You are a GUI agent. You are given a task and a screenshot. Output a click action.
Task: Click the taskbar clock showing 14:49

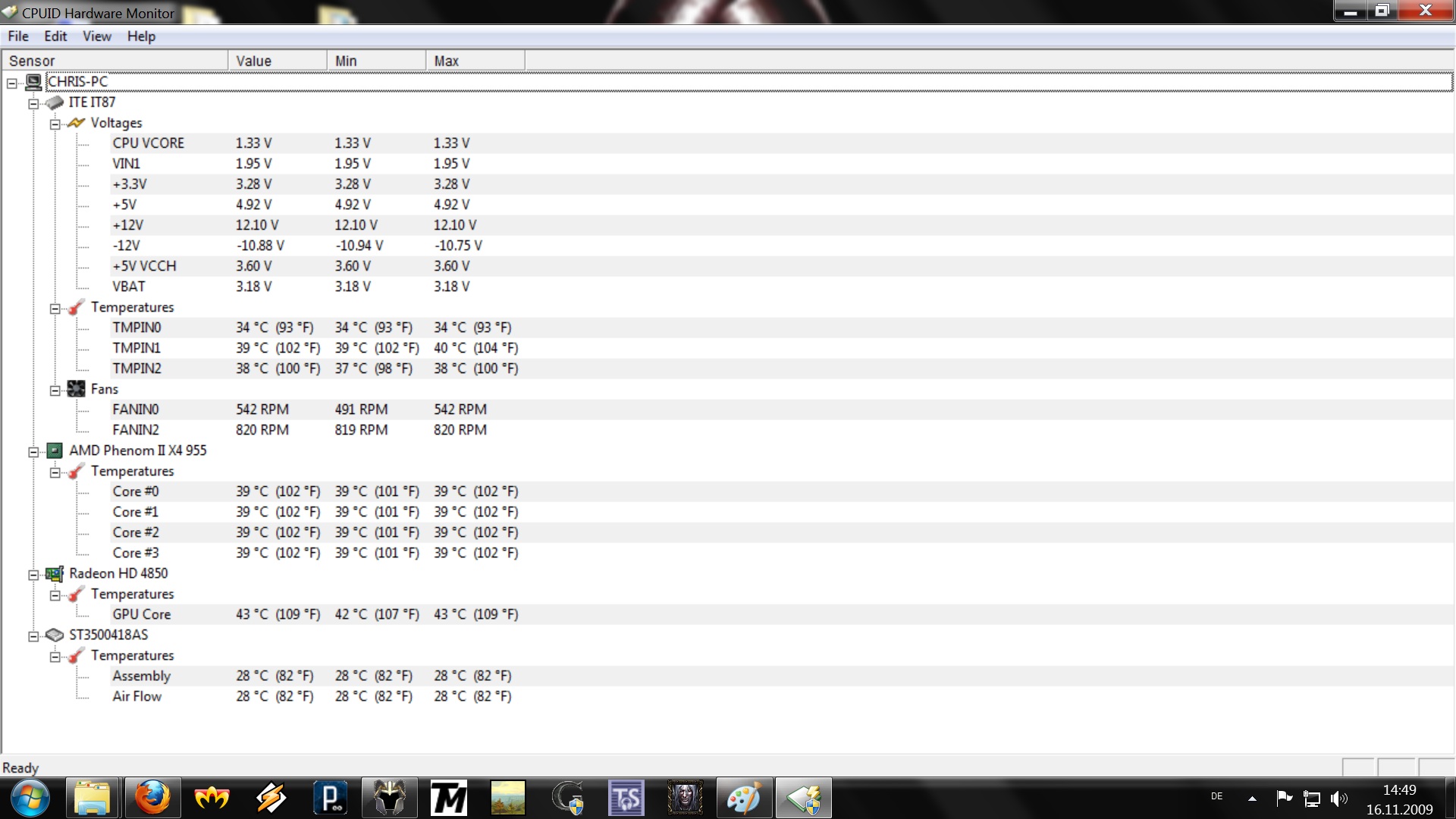coord(1399,799)
